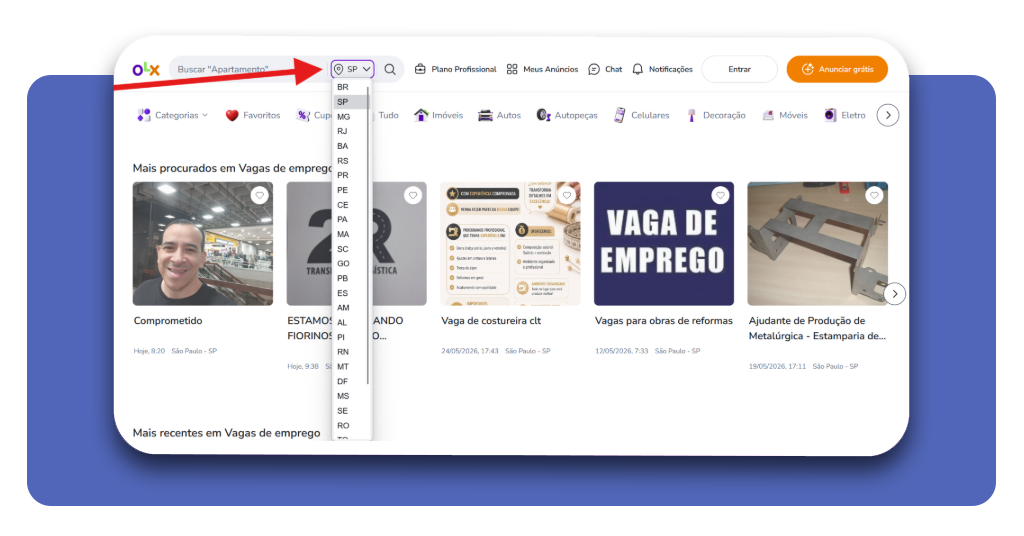Click the Buscar "Apartamento" search field
Image resolution: width=1024 pixels, height=536 pixels.
click(249, 69)
